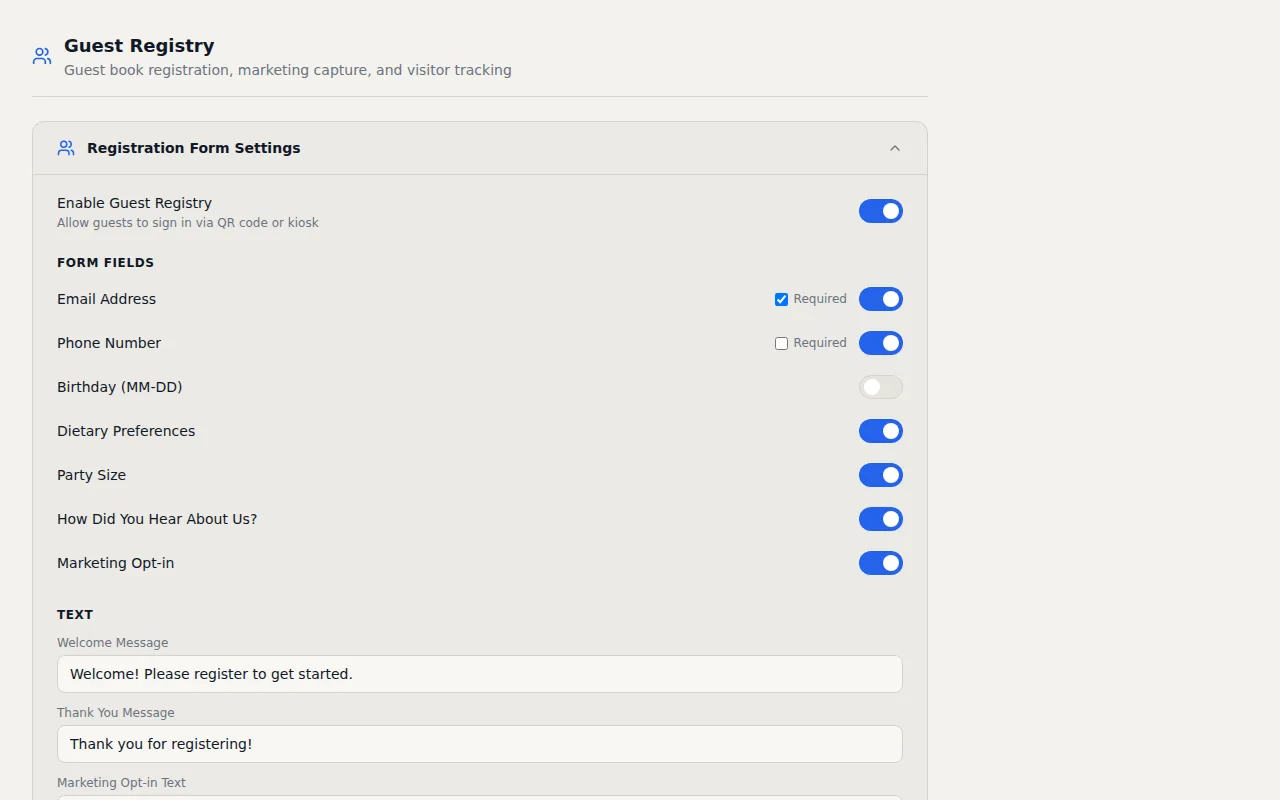Uncheck Required for Email Address
This screenshot has width=1280, height=800.
point(781,299)
